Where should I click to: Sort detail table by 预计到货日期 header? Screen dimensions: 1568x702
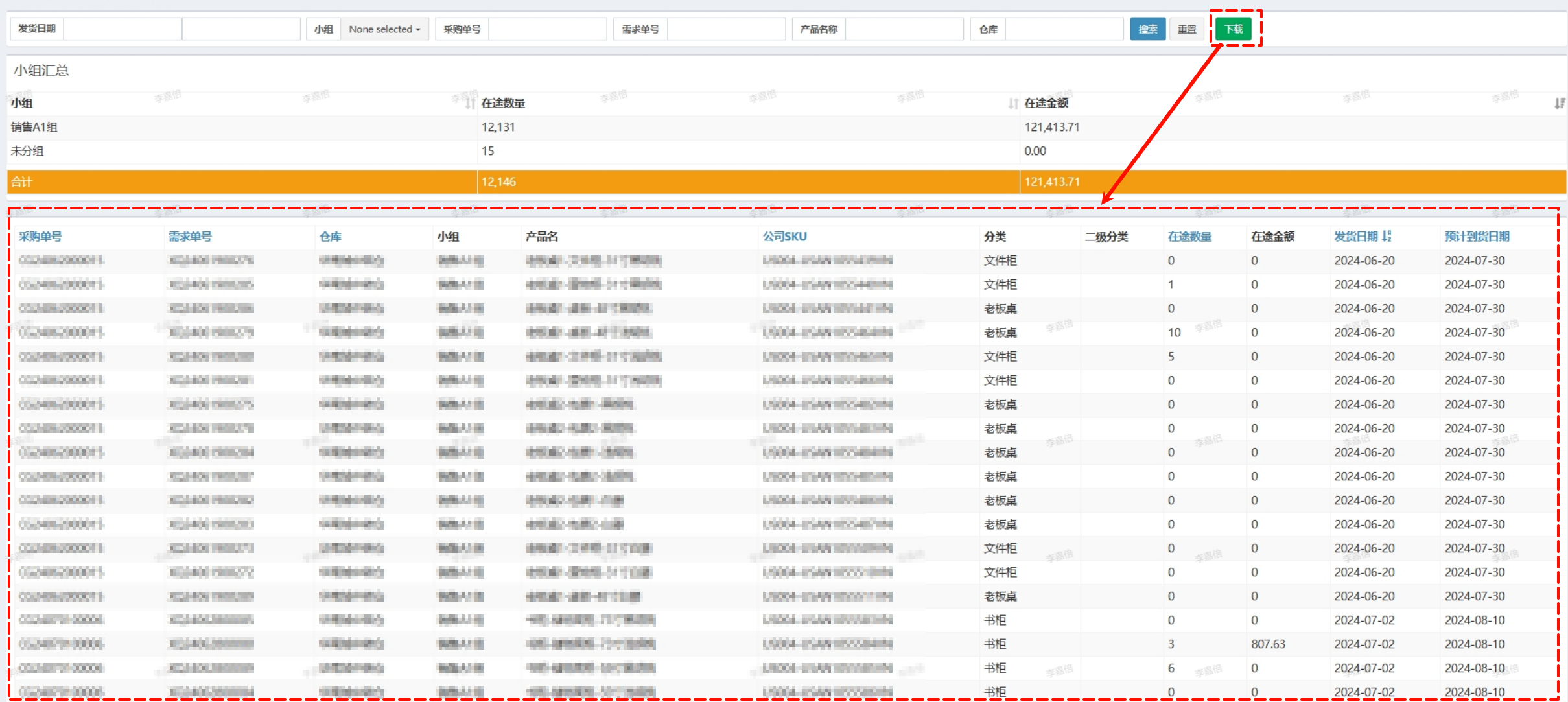coord(1477,237)
